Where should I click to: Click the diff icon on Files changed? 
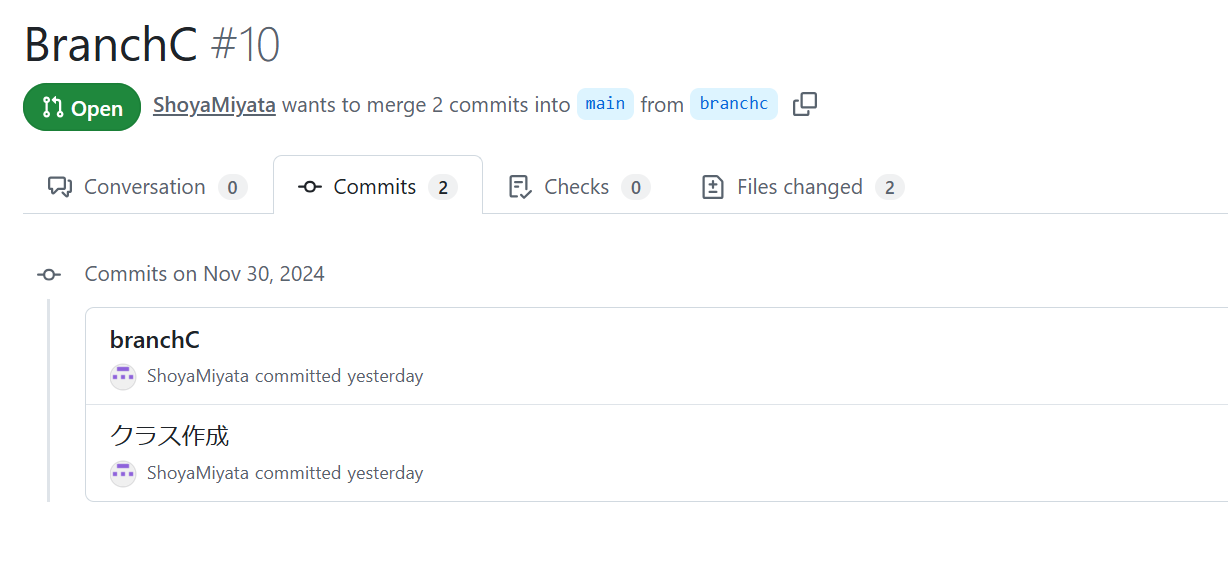pyautogui.click(x=713, y=187)
